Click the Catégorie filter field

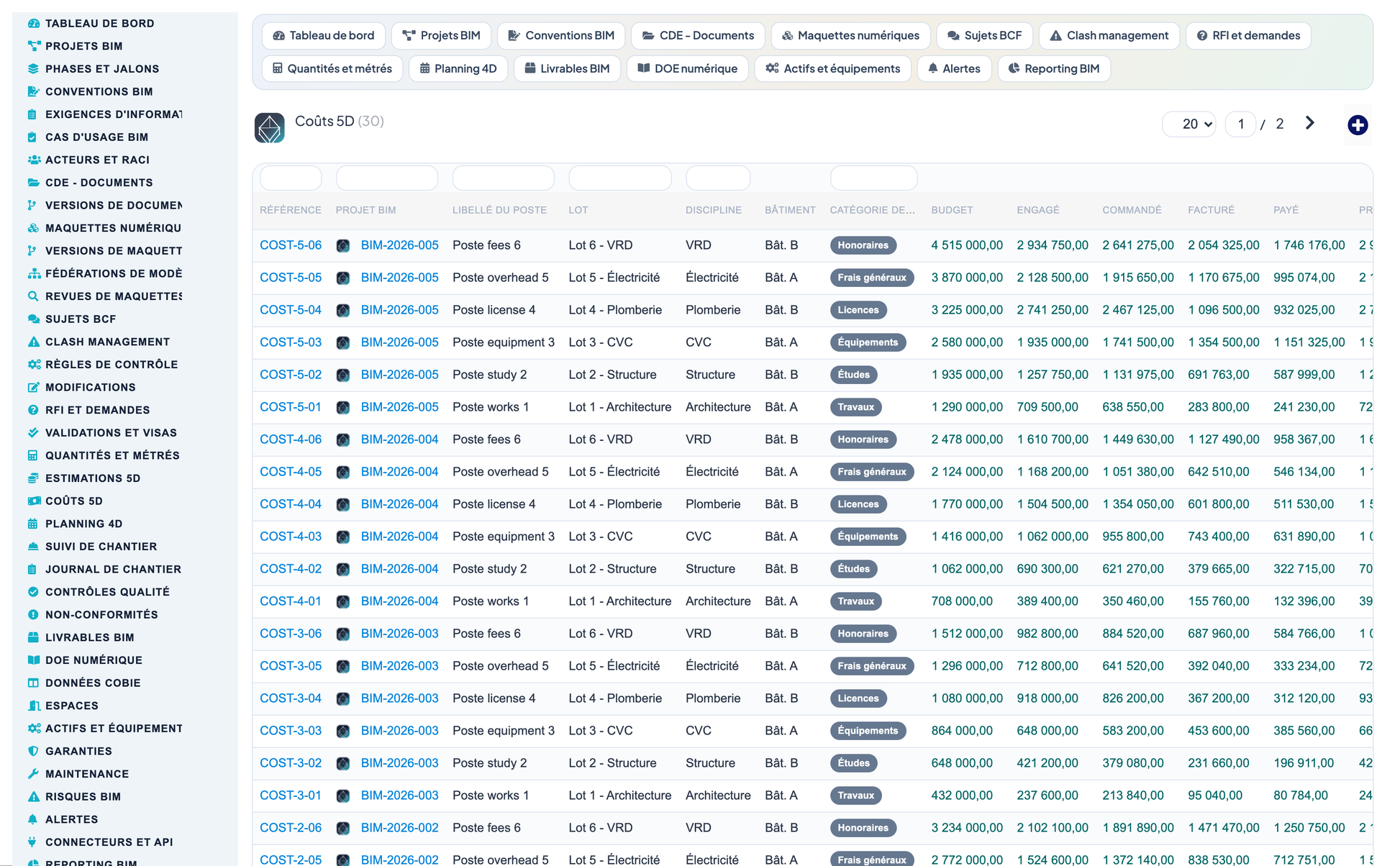coord(873,178)
